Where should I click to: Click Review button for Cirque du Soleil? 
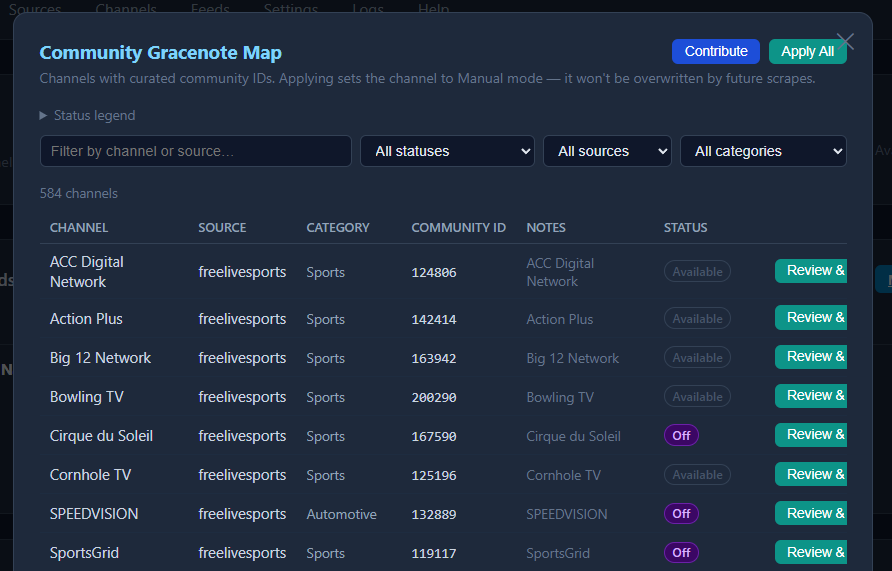811,435
